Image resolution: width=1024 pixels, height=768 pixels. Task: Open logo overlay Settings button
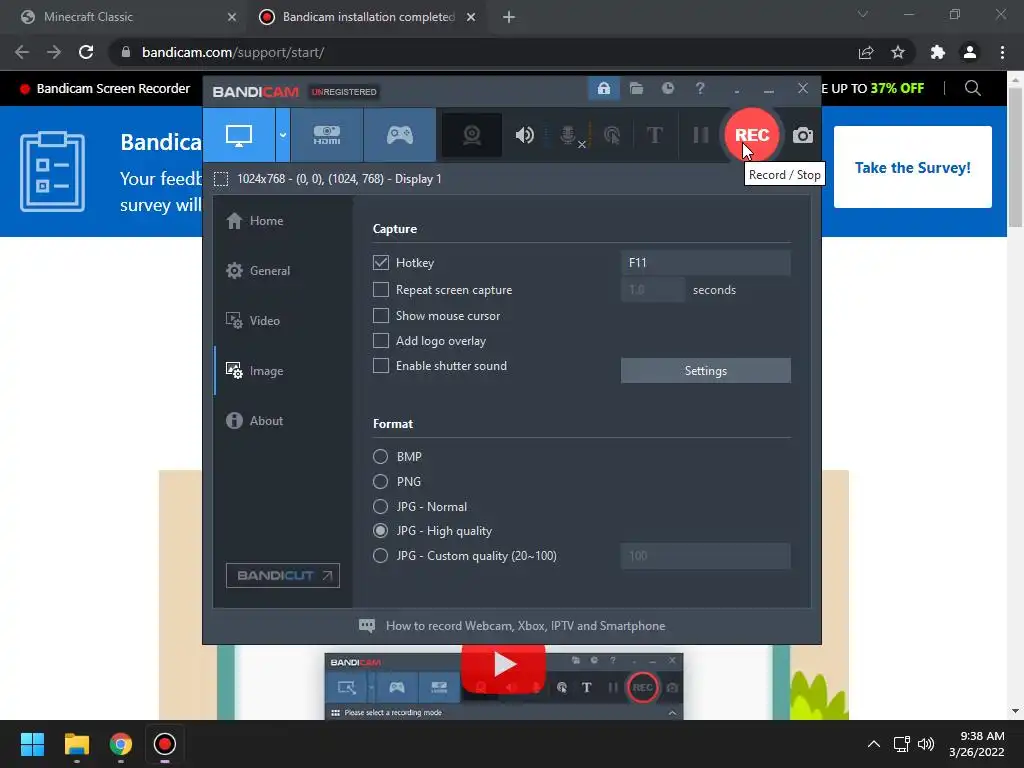pyautogui.click(x=705, y=370)
